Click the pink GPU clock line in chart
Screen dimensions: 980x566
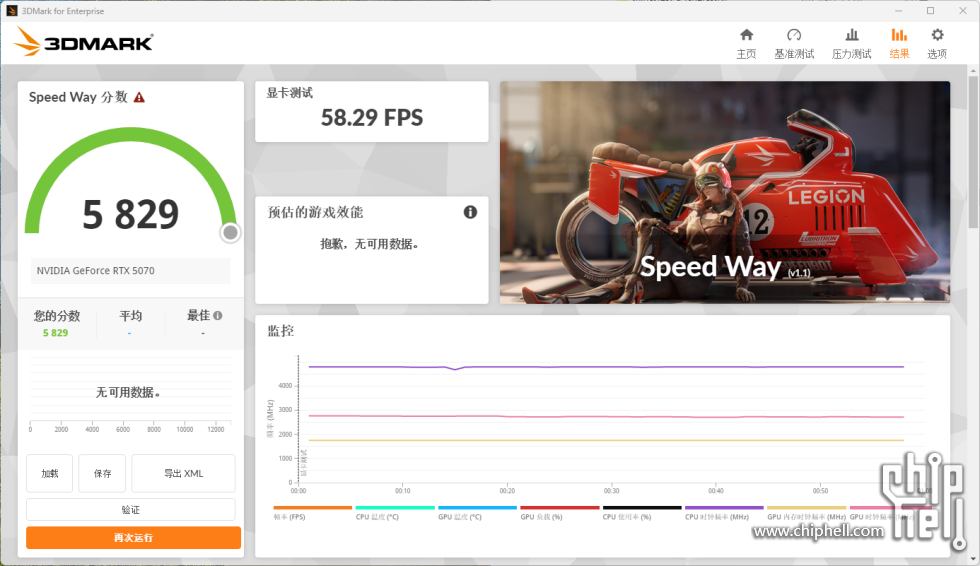pos(606,416)
